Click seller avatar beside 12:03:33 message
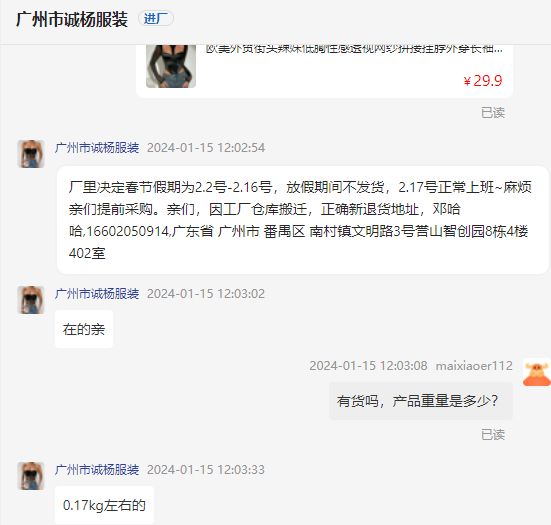The width and height of the screenshot is (551, 525). click(31, 476)
